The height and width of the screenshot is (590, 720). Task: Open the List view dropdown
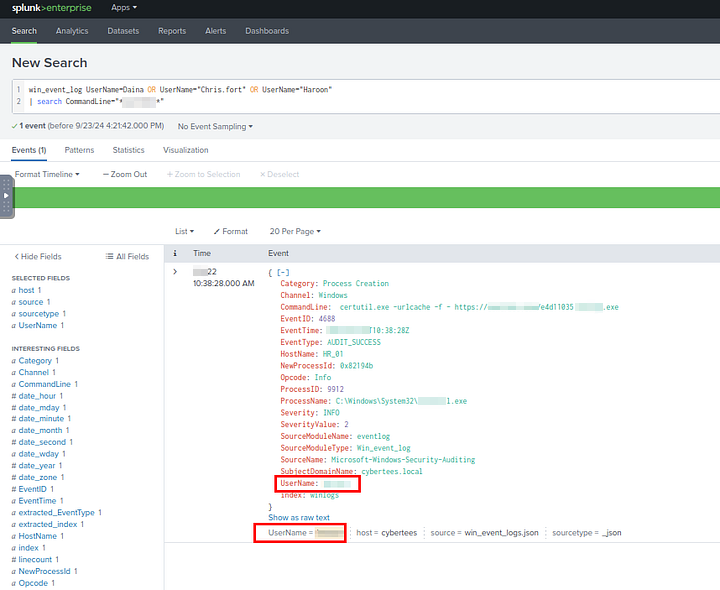coord(184,231)
